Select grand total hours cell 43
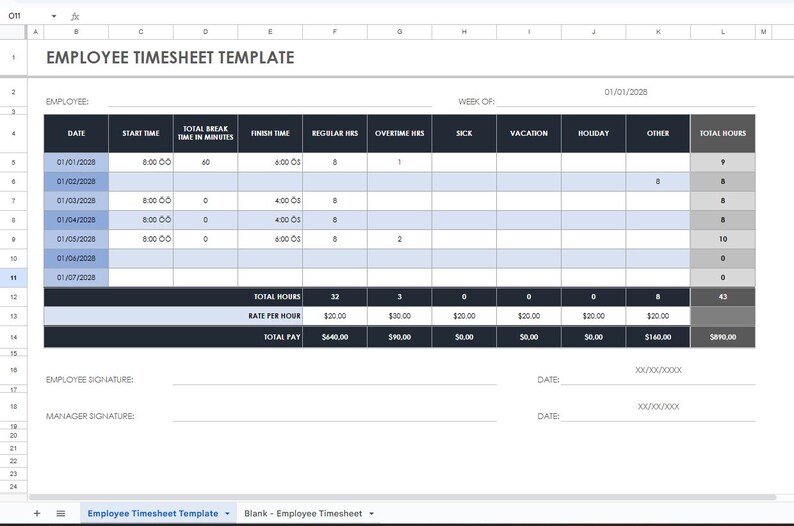This screenshot has height=526, width=794. pyautogui.click(x=723, y=297)
